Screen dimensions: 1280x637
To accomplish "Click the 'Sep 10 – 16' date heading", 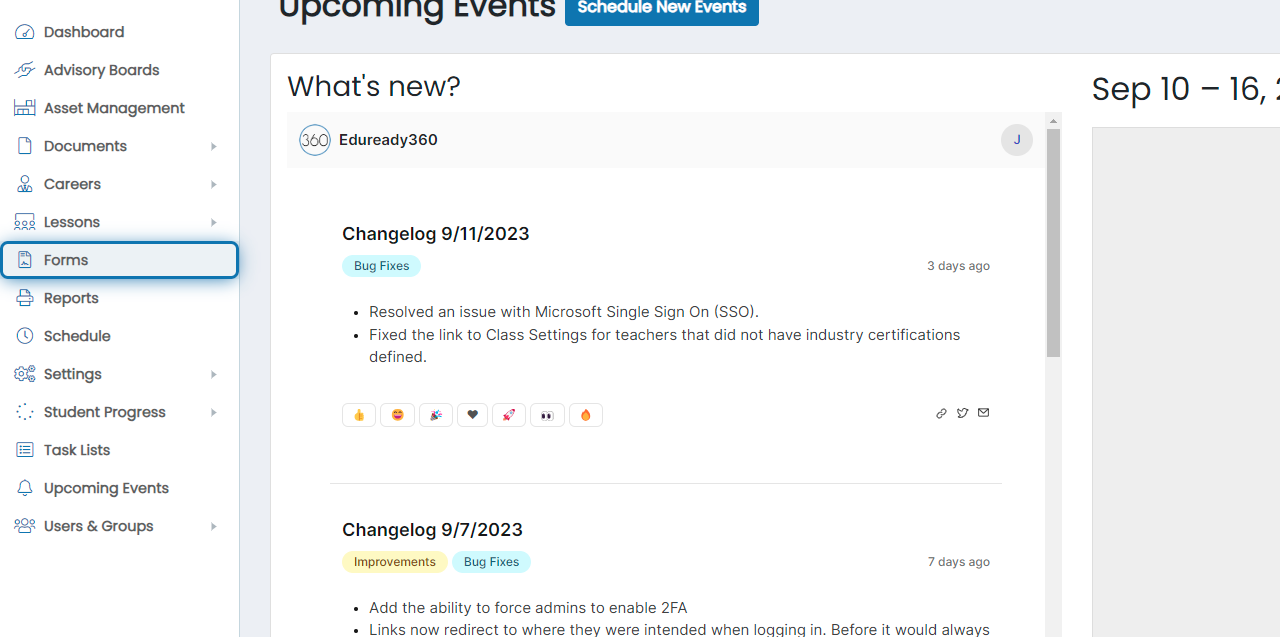I will point(1185,89).
